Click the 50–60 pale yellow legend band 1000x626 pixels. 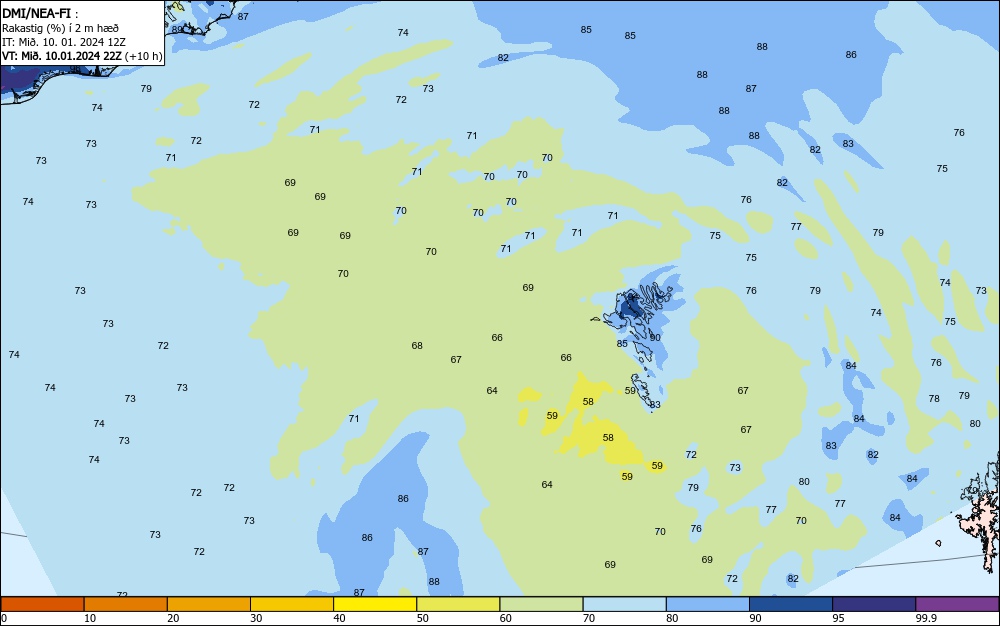(458, 604)
